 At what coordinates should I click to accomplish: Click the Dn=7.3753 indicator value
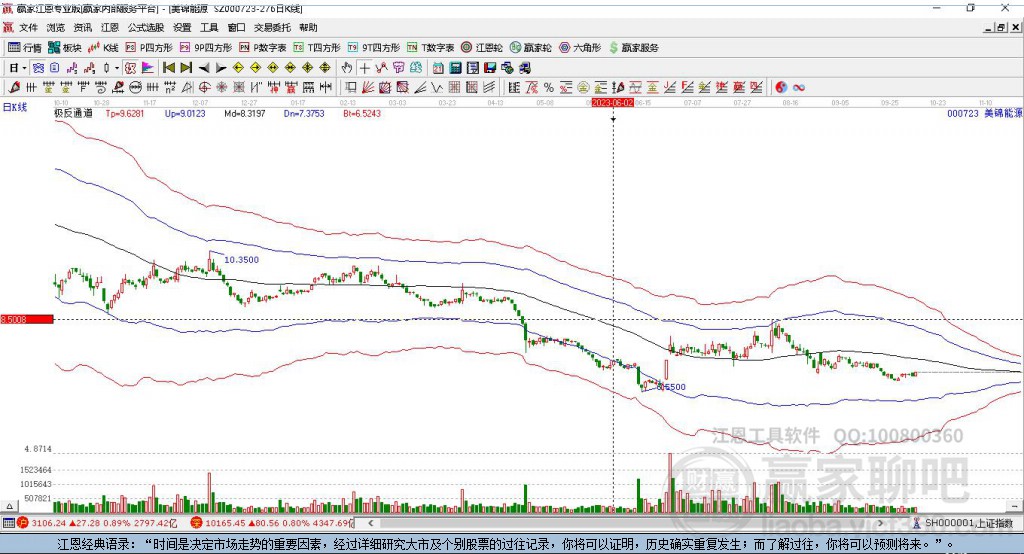coord(304,113)
